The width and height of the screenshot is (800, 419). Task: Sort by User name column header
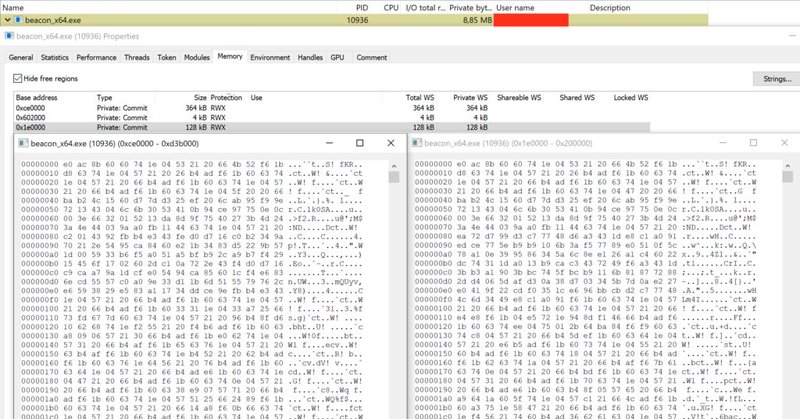coord(515,8)
